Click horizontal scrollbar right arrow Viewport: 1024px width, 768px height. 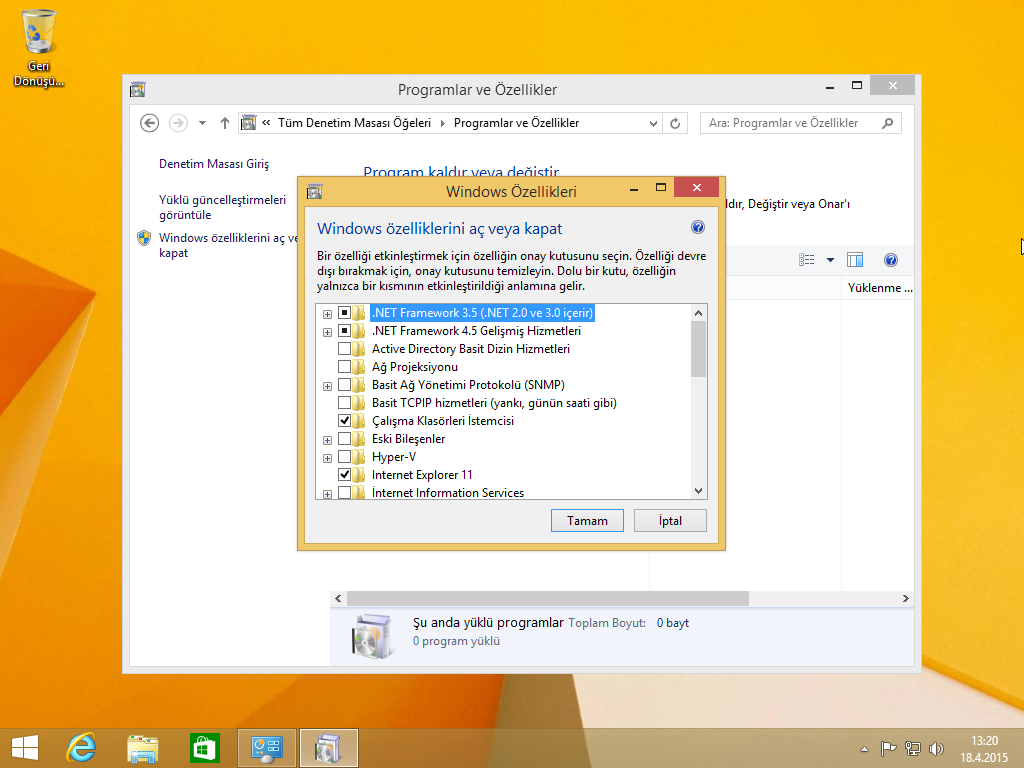point(905,598)
